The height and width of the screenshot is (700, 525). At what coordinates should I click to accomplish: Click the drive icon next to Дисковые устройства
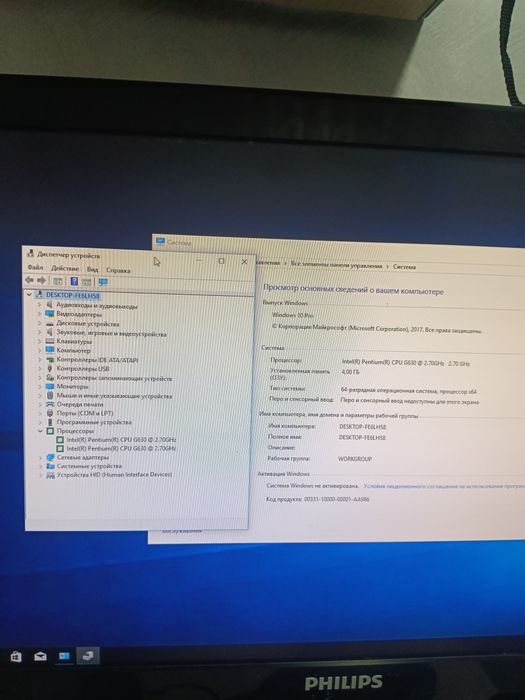point(49,323)
